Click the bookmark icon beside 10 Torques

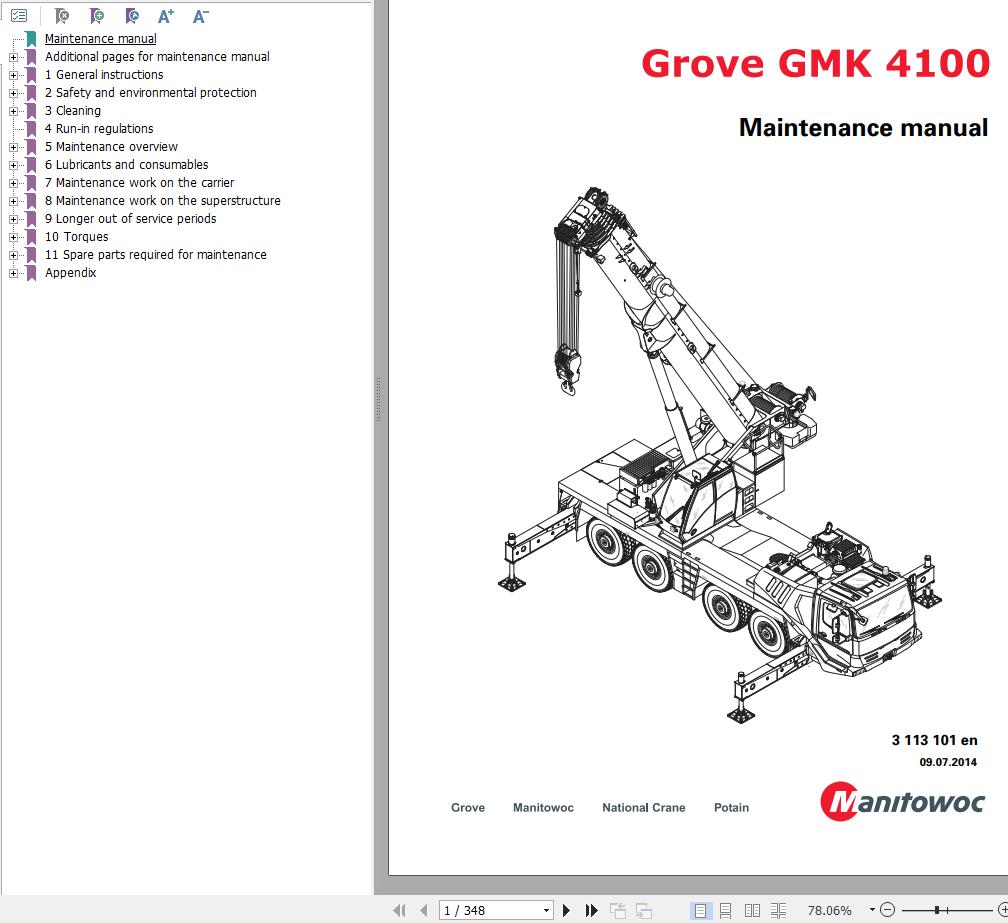(31, 237)
